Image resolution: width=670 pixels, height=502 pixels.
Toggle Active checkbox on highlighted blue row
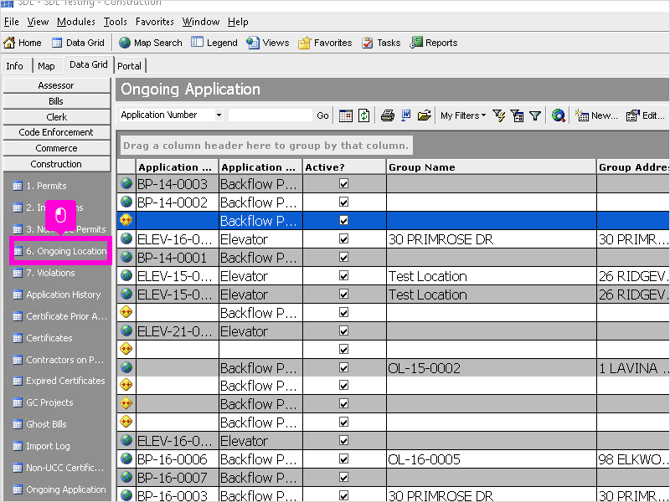[x=344, y=220]
